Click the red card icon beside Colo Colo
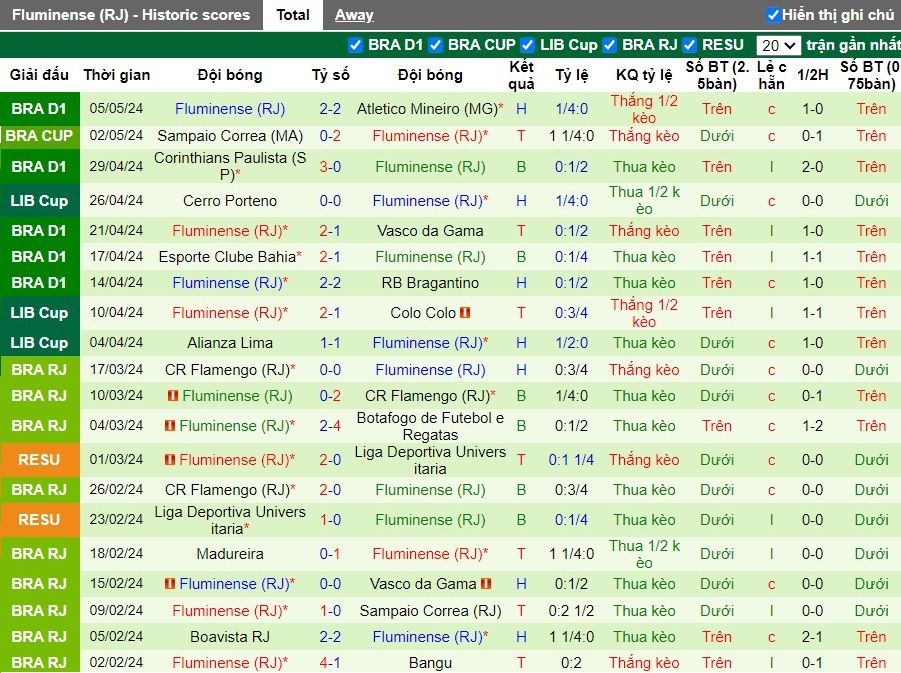Viewport: 901px width, 673px height. click(x=465, y=313)
